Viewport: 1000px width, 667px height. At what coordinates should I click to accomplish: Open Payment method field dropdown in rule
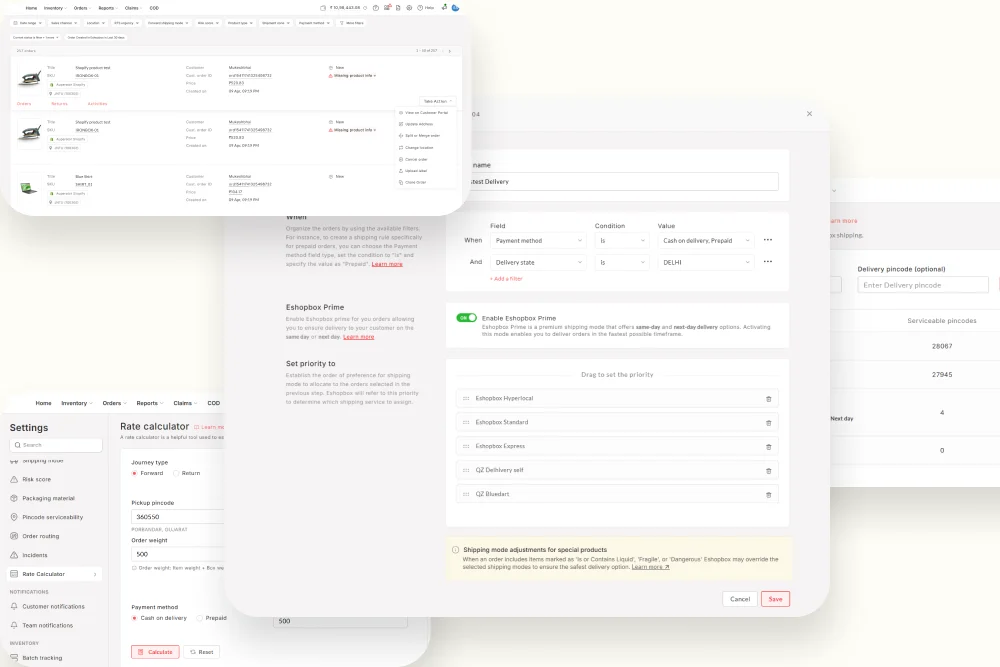[x=538, y=240]
